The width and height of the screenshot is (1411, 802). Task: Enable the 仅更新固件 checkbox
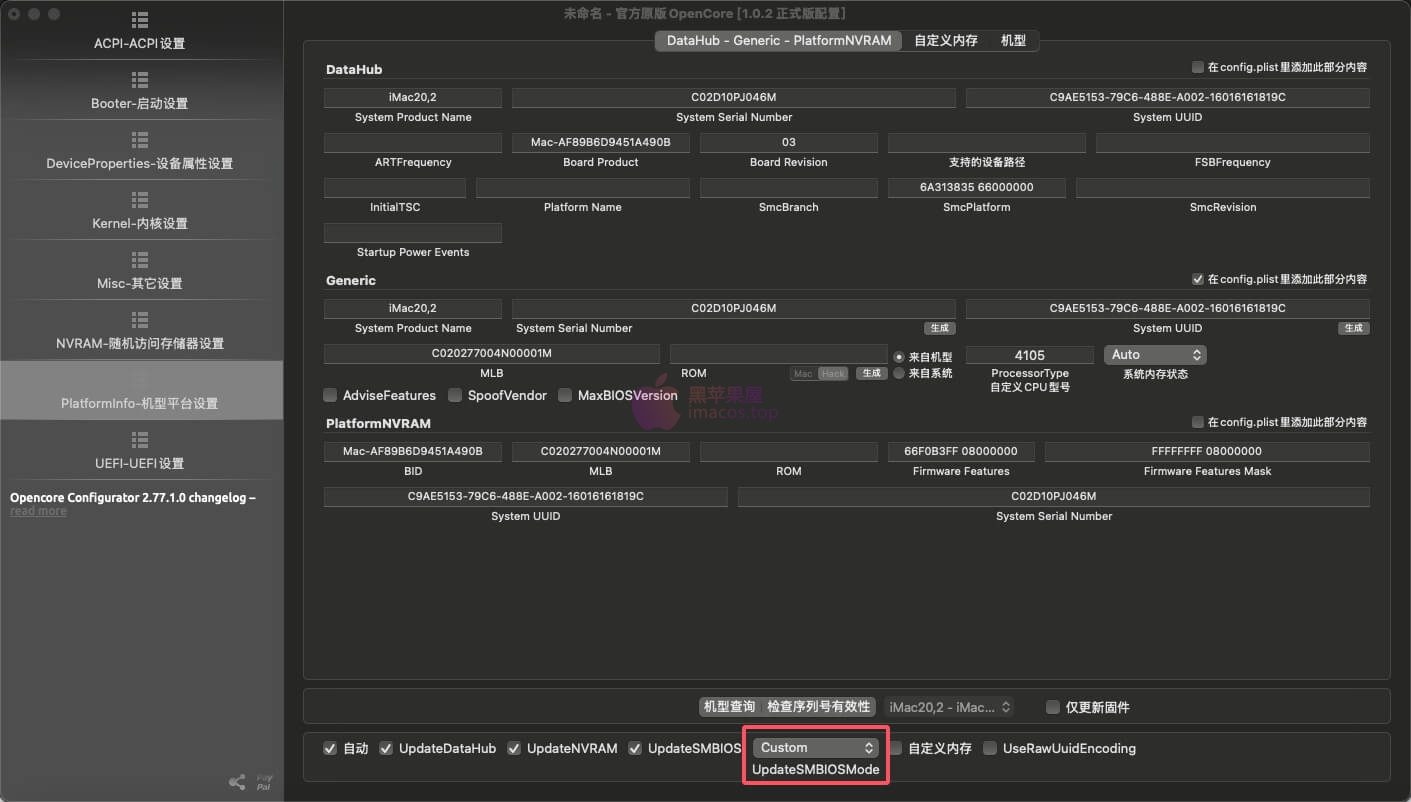(x=1052, y=707)
